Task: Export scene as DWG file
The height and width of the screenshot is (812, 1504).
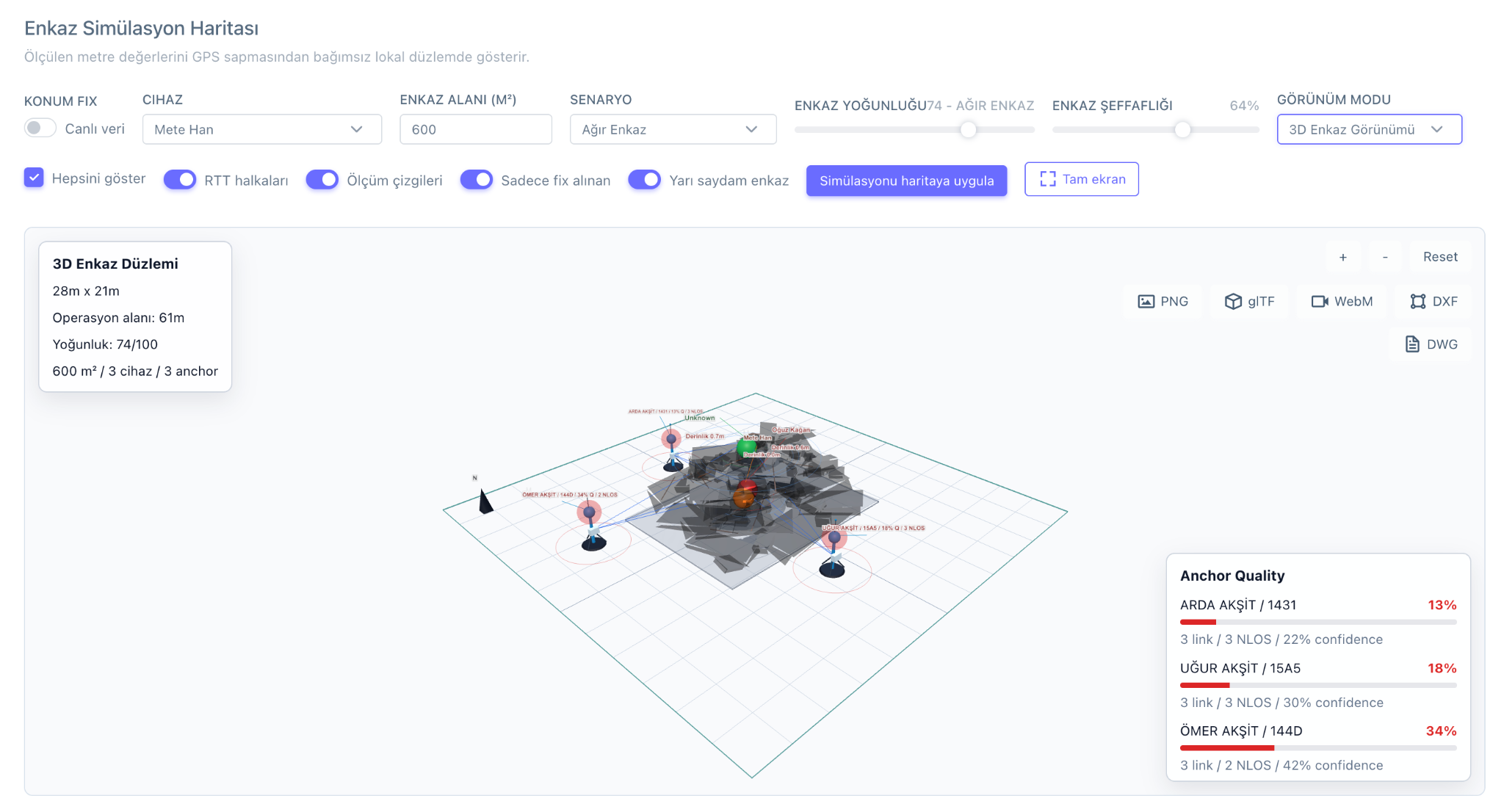Action: click(1431, 344)
